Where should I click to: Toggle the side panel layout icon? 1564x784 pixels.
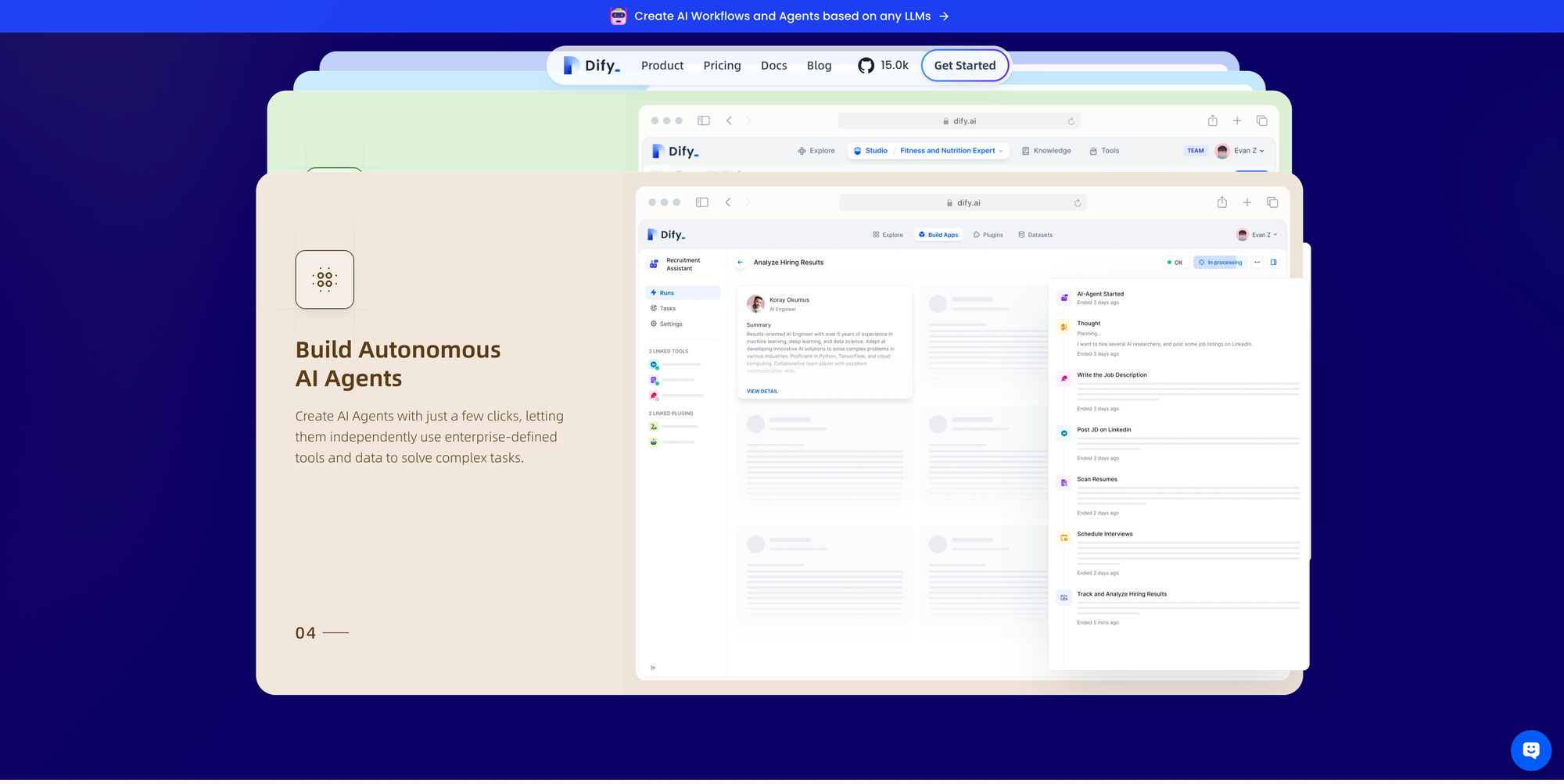click(1274, 263)
